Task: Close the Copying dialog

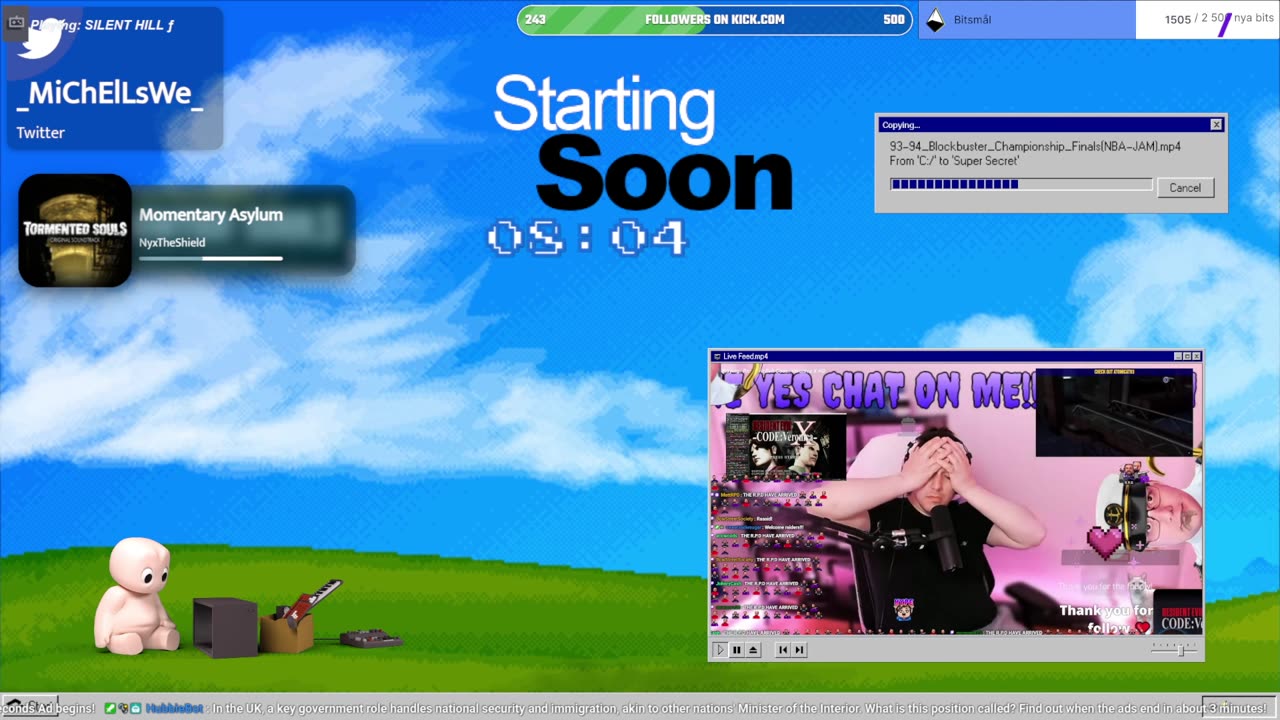Action: [x=1216, y=125]
